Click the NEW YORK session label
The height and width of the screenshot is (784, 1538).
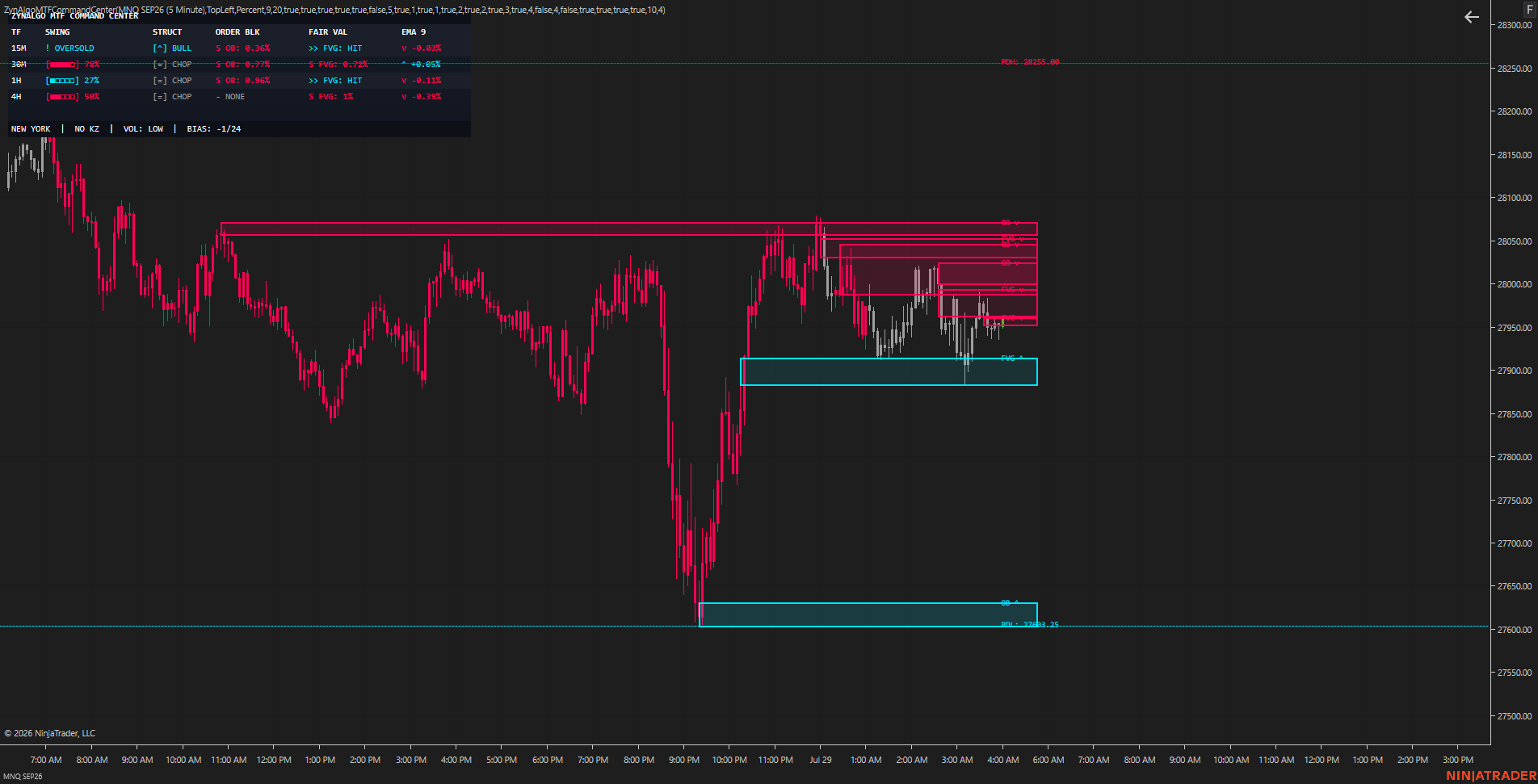tap(31, 129)
